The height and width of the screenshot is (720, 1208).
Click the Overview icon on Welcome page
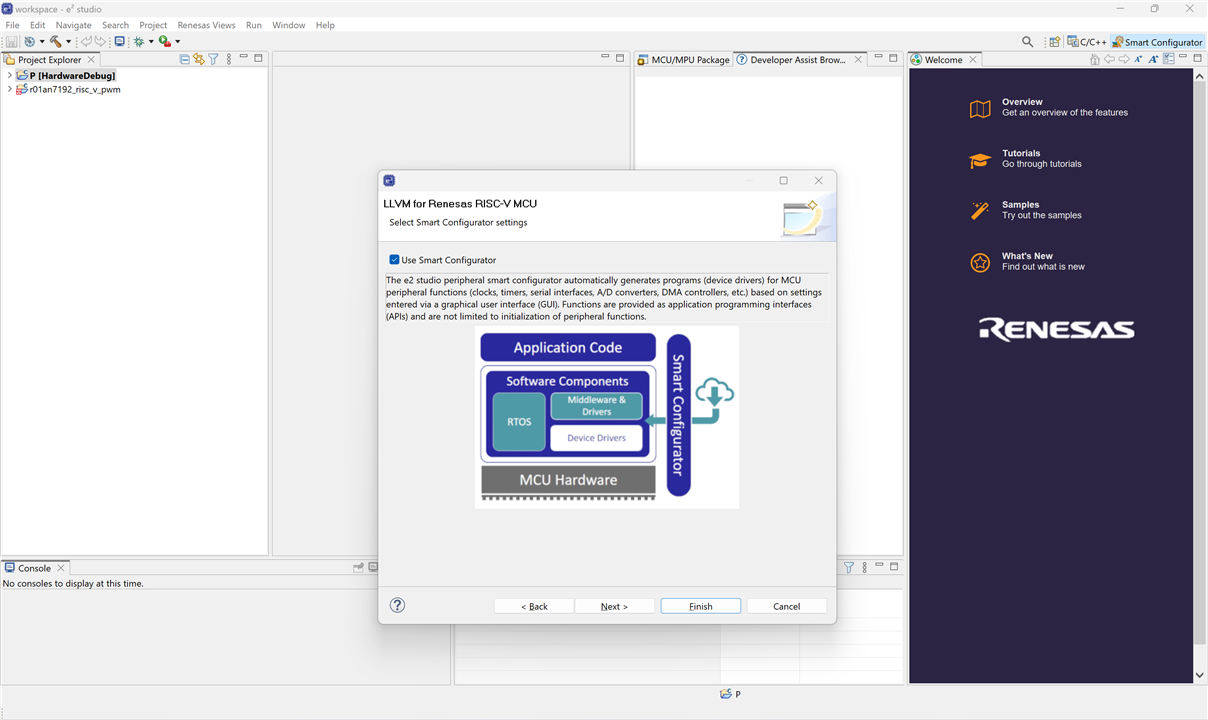(980, 108)
